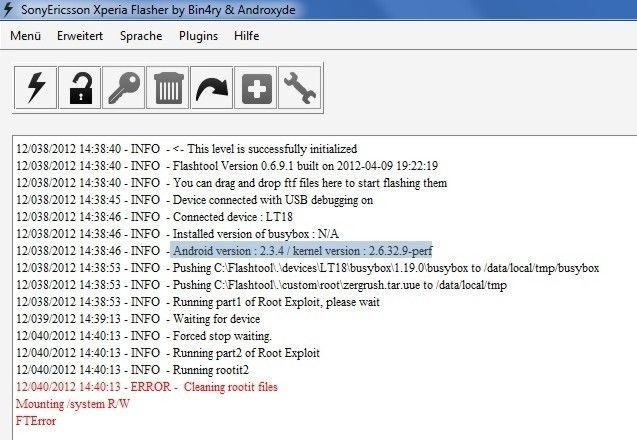Click the wrench tools icon

click(x=300, y=88)
